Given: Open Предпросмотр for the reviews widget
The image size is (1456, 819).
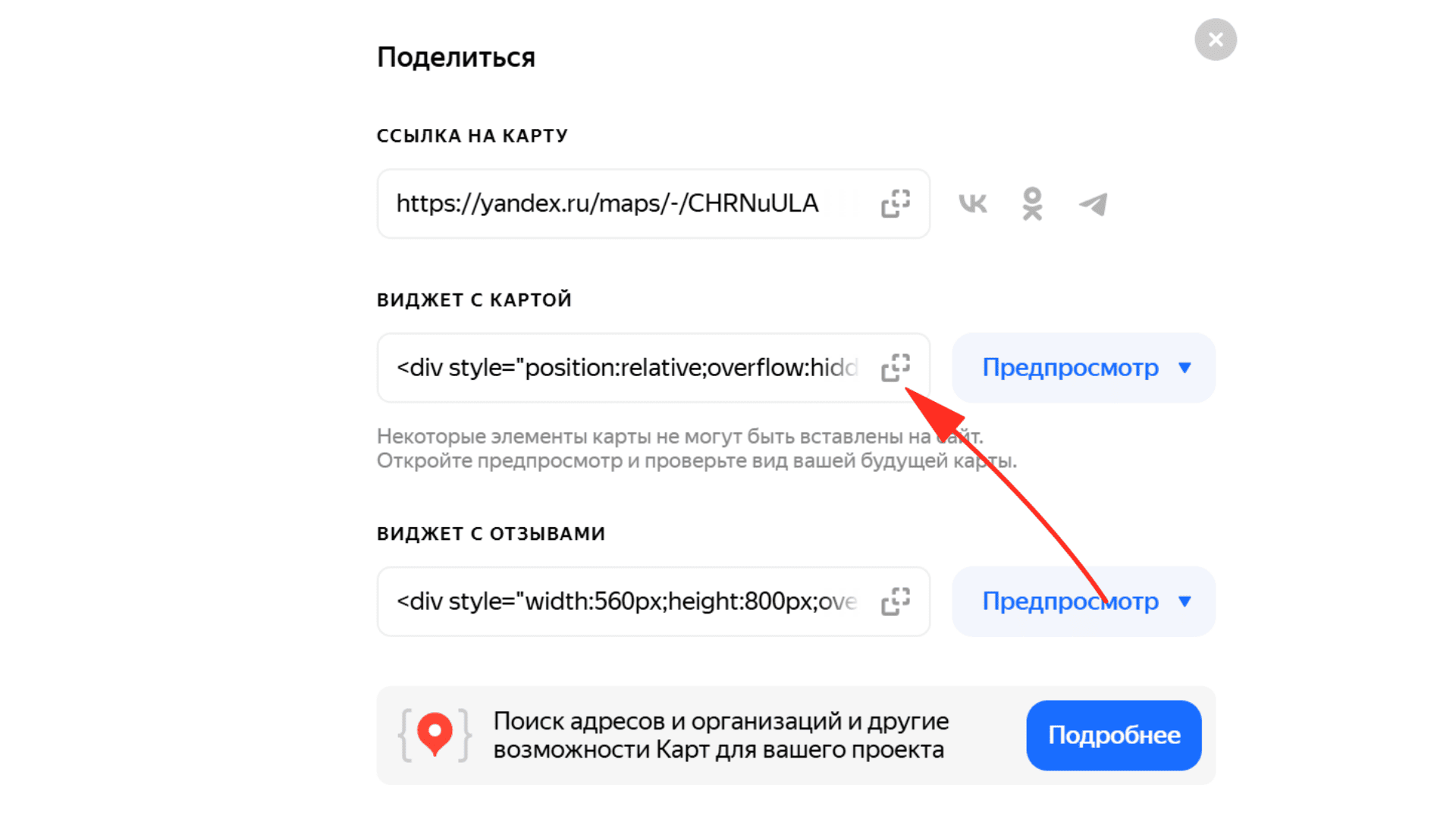Looking at the screenshot, I should click(x=1084, y=601).
